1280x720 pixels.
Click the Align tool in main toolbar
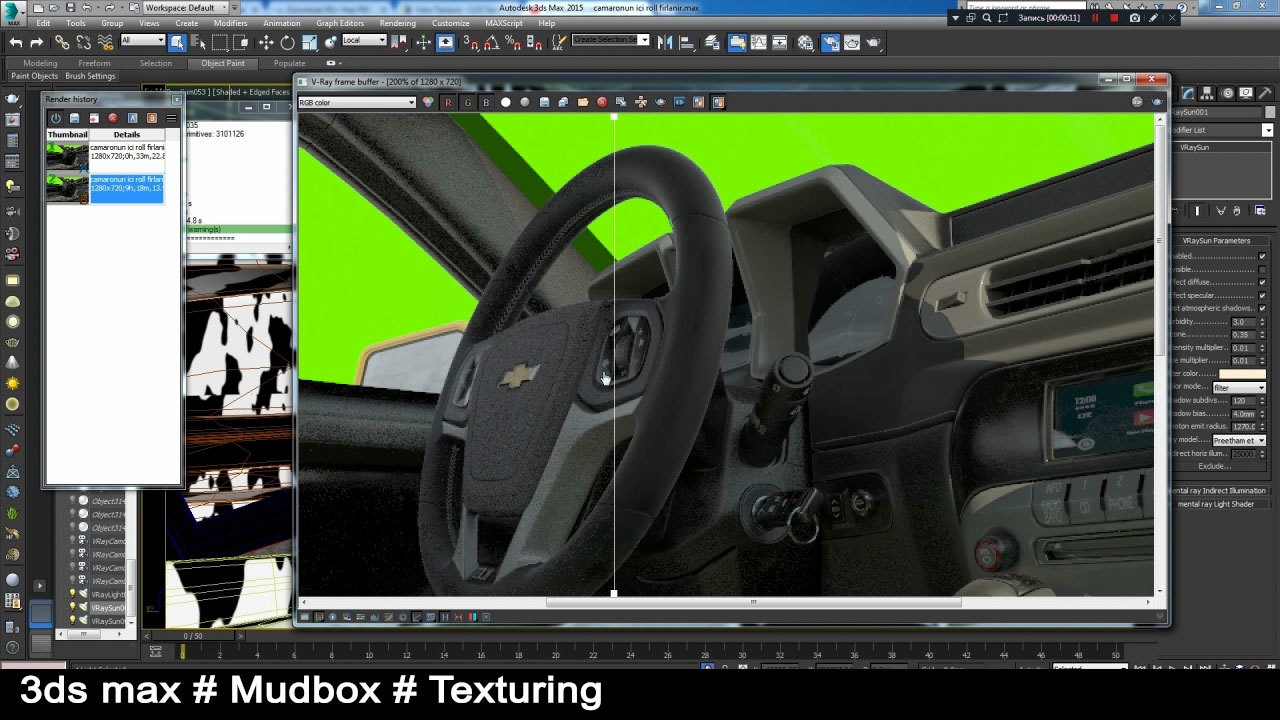coord(688,42)
